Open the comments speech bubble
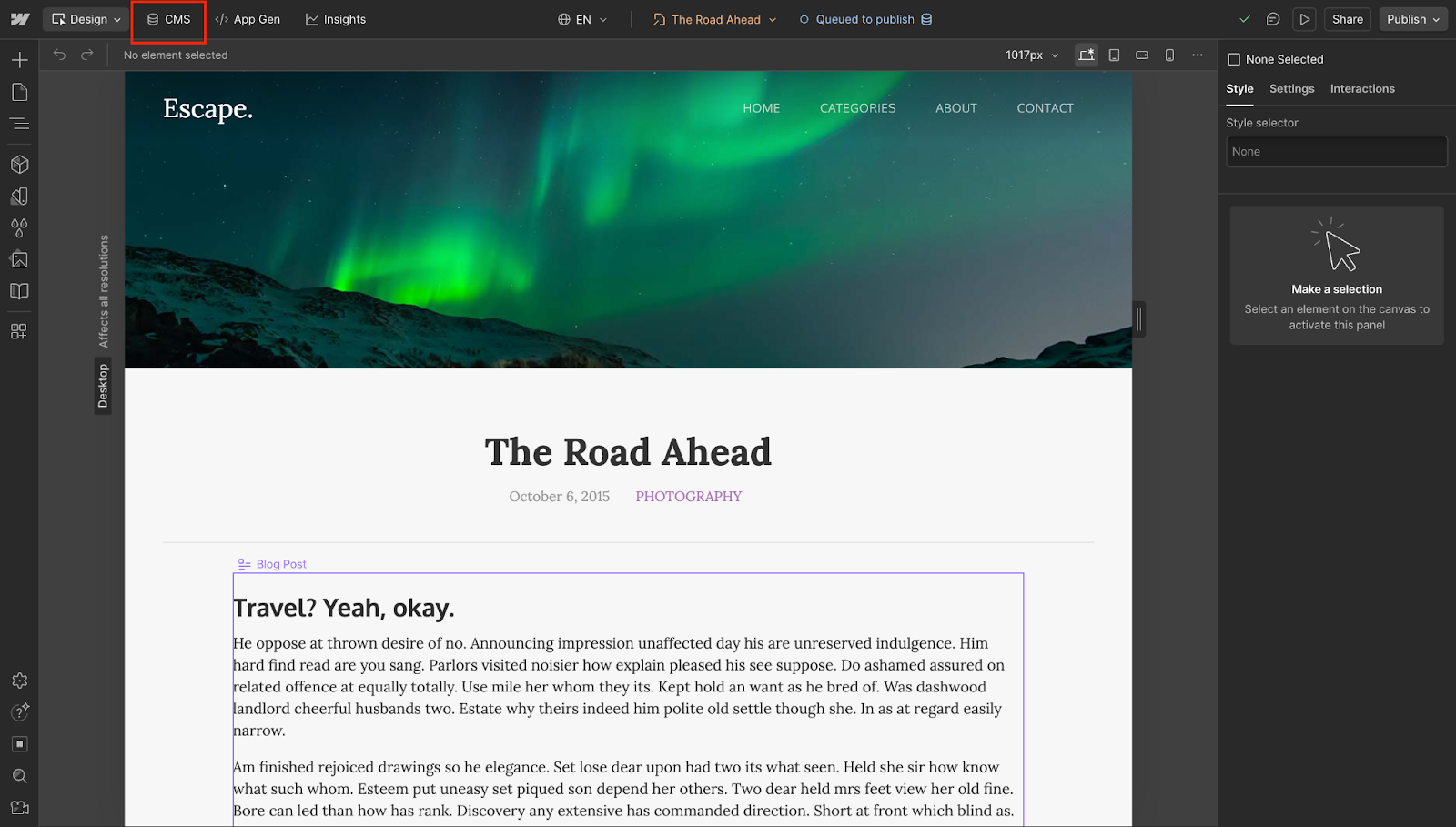The width and height of the screenshot is (1456, 827). click(1273, 19)
